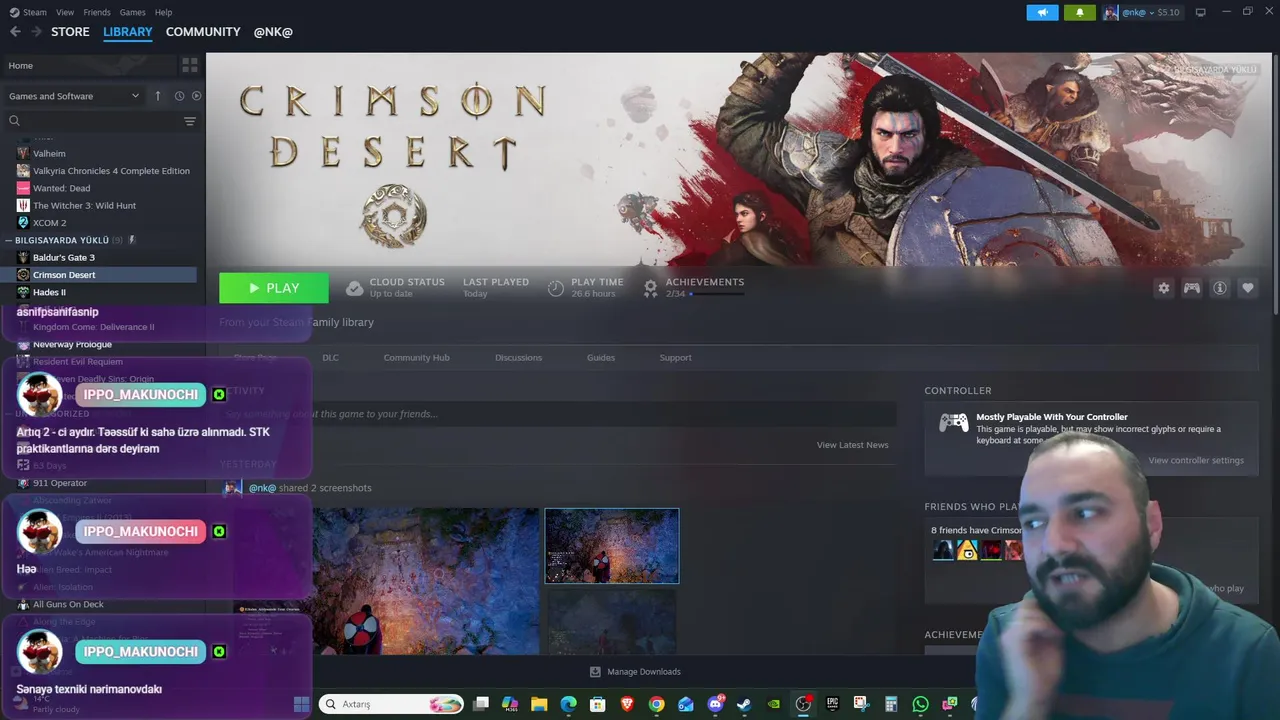Open controller layout icon
The image size is (1280, 720).
[x=1192, y=288]
